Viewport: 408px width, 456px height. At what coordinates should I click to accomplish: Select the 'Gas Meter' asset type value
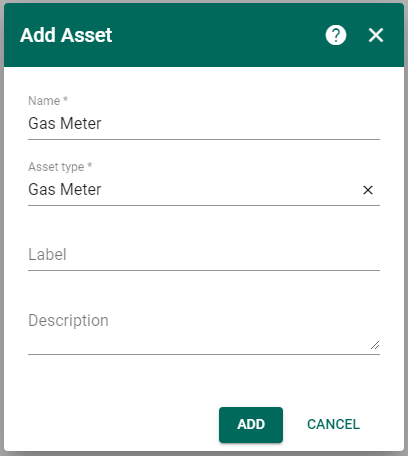(x=65, y=190)
